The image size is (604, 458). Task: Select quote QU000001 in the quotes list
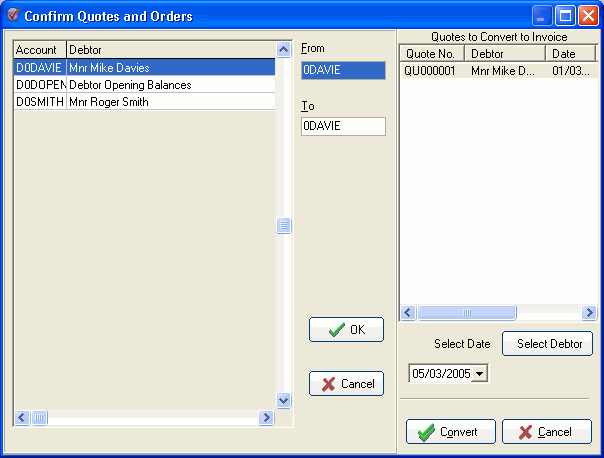[498, 71]
